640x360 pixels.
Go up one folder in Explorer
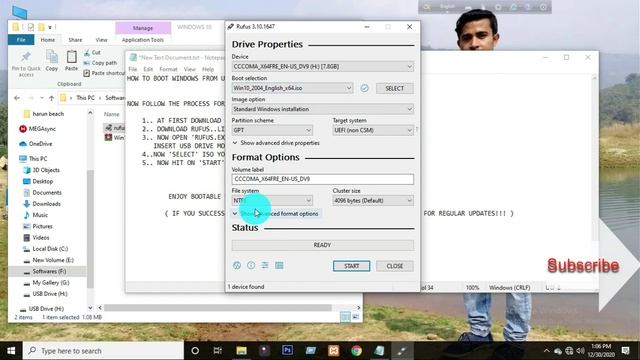pos(51,98)
